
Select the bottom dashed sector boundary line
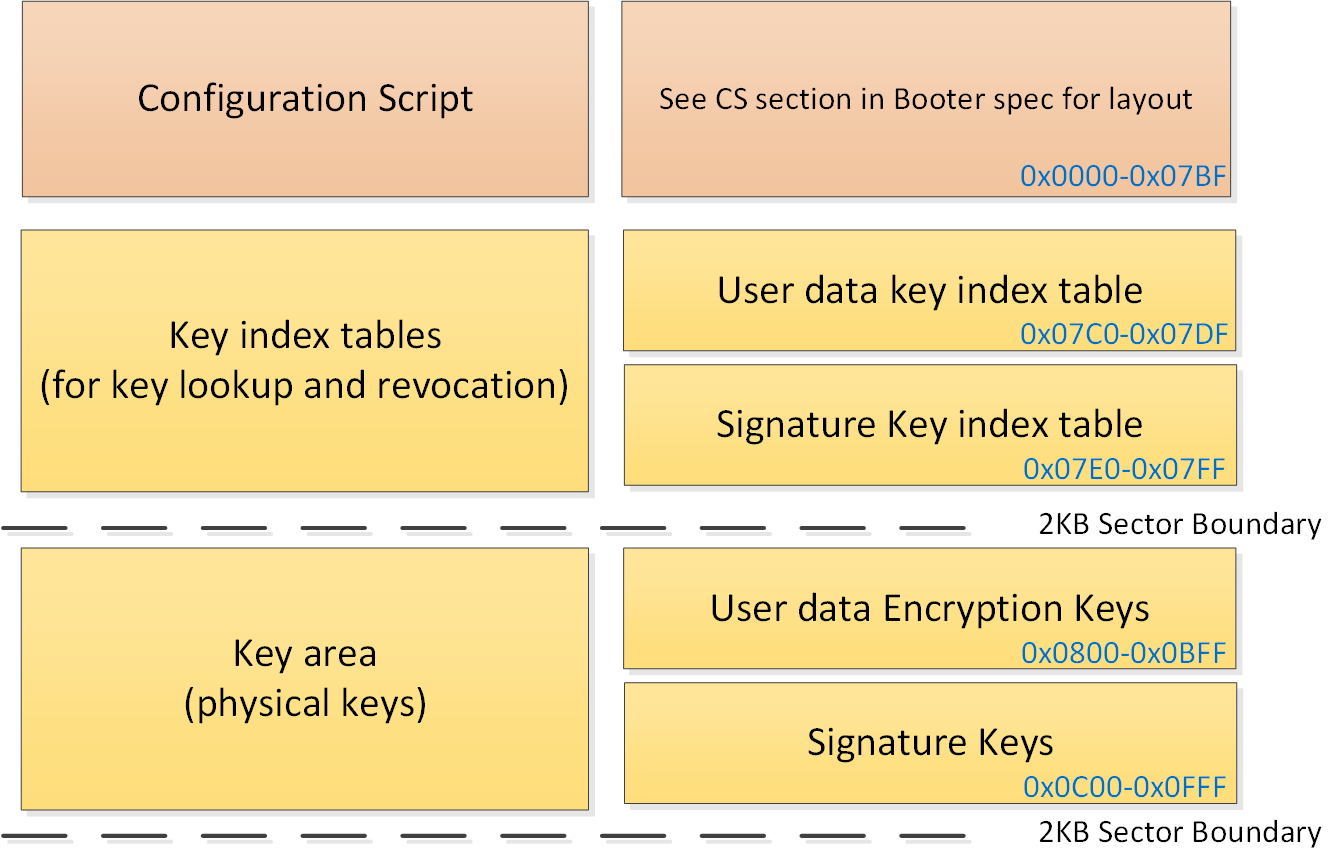(483, 835)
